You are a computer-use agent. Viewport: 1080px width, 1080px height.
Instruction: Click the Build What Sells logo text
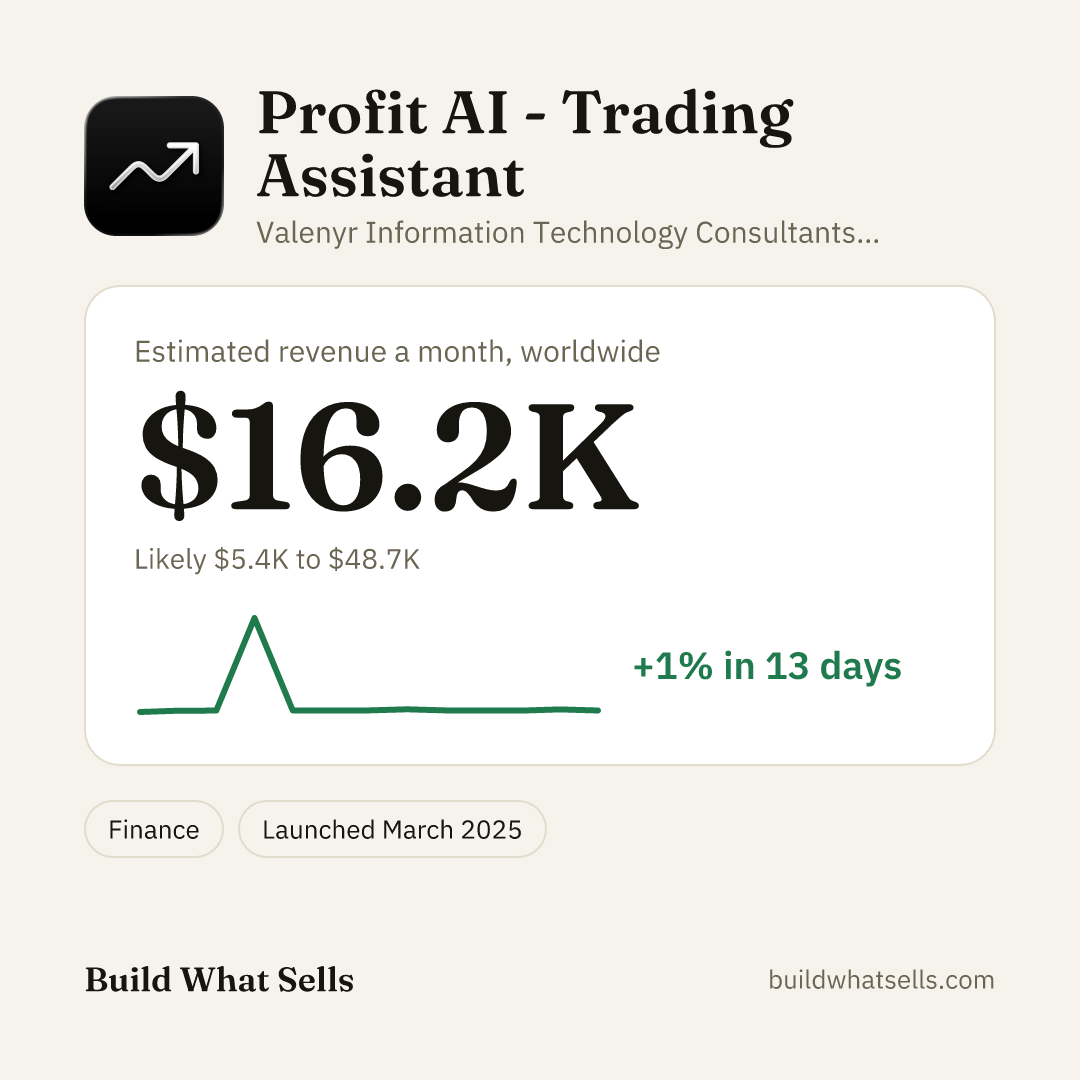click(219, 979)
